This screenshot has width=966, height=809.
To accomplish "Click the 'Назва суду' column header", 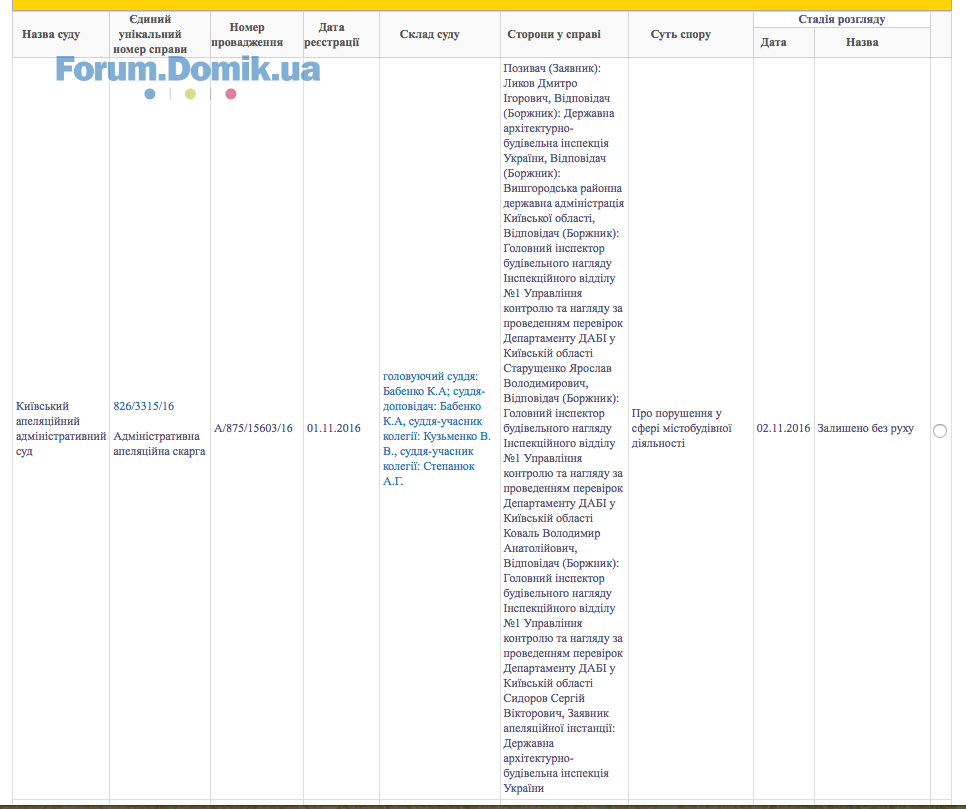I will coord(51,35).
